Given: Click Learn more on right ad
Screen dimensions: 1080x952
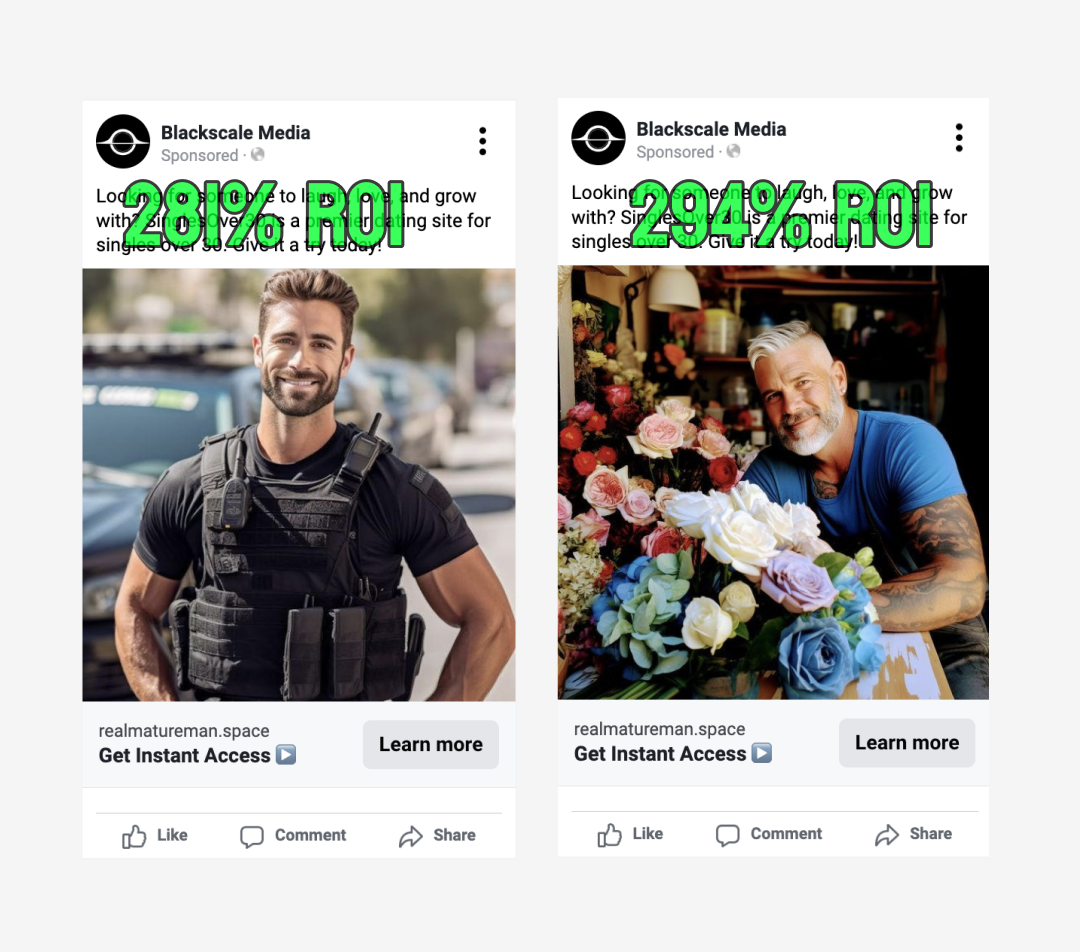Looking at the screenshot, I should click(906, 743).
